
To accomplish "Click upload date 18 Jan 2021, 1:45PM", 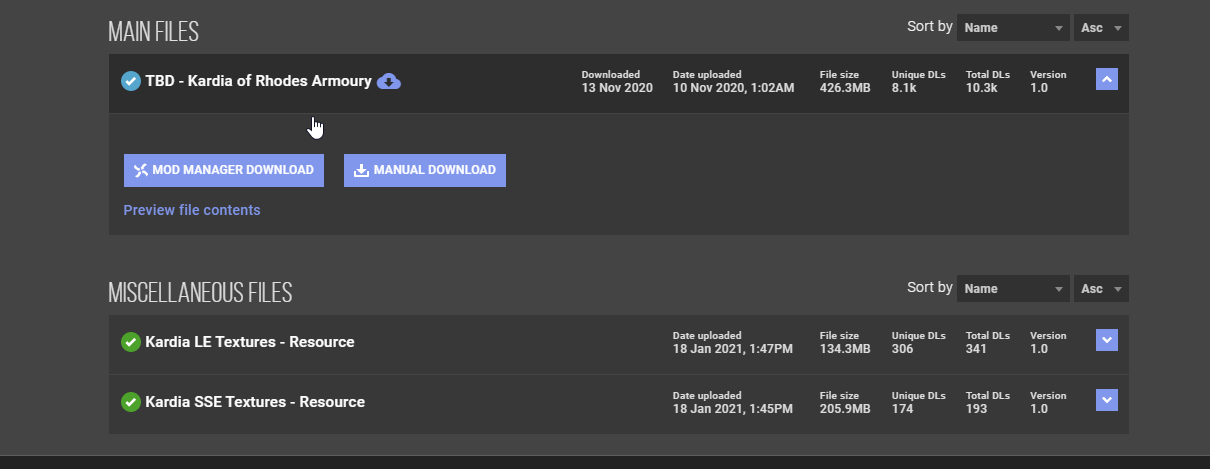I will (x=733, y=409).
